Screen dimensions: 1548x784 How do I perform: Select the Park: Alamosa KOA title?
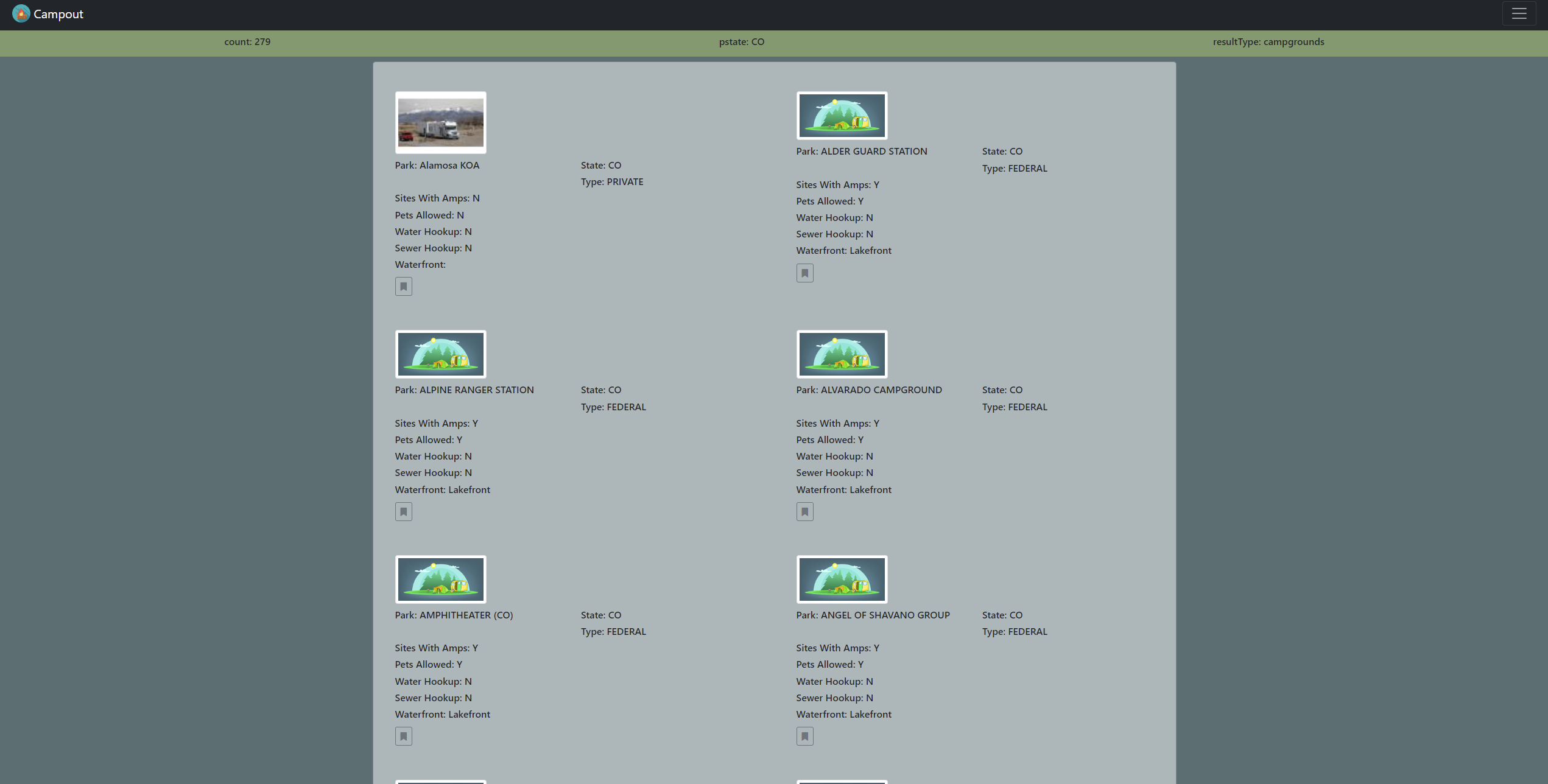[437, 166]
